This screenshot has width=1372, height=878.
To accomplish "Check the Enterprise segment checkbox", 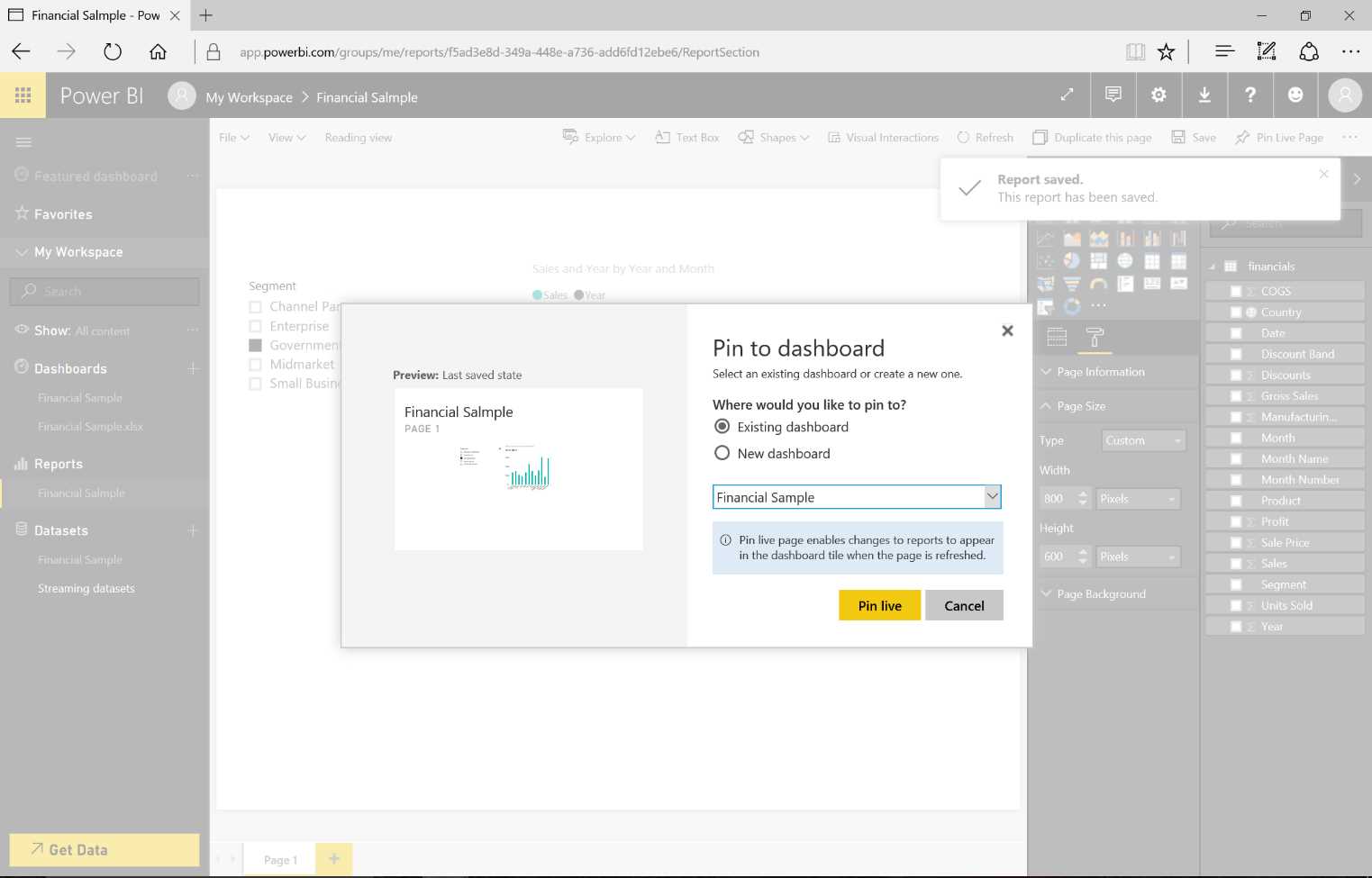I will pyautogui.click(x=255, y=326).
